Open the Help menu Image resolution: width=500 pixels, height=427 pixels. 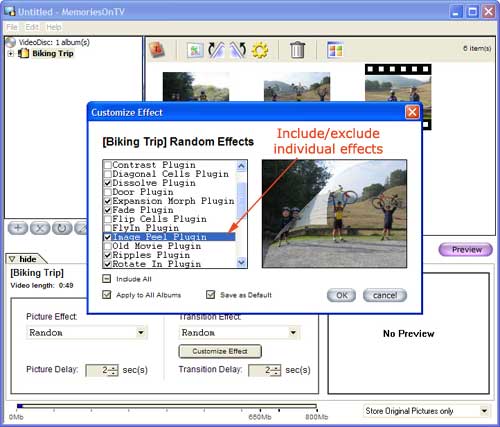click(x=53, y=27)
